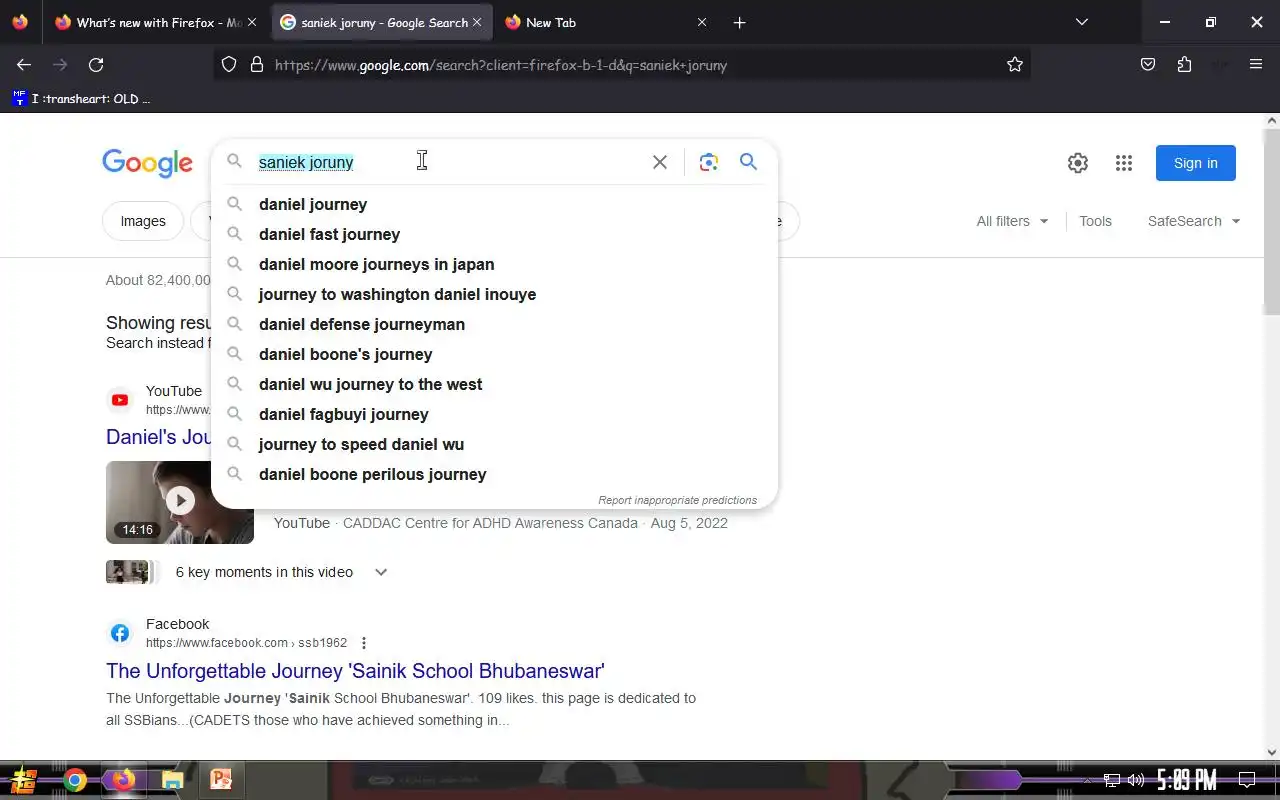Click the taskbar volume speaker icon

pos(1136,780)
